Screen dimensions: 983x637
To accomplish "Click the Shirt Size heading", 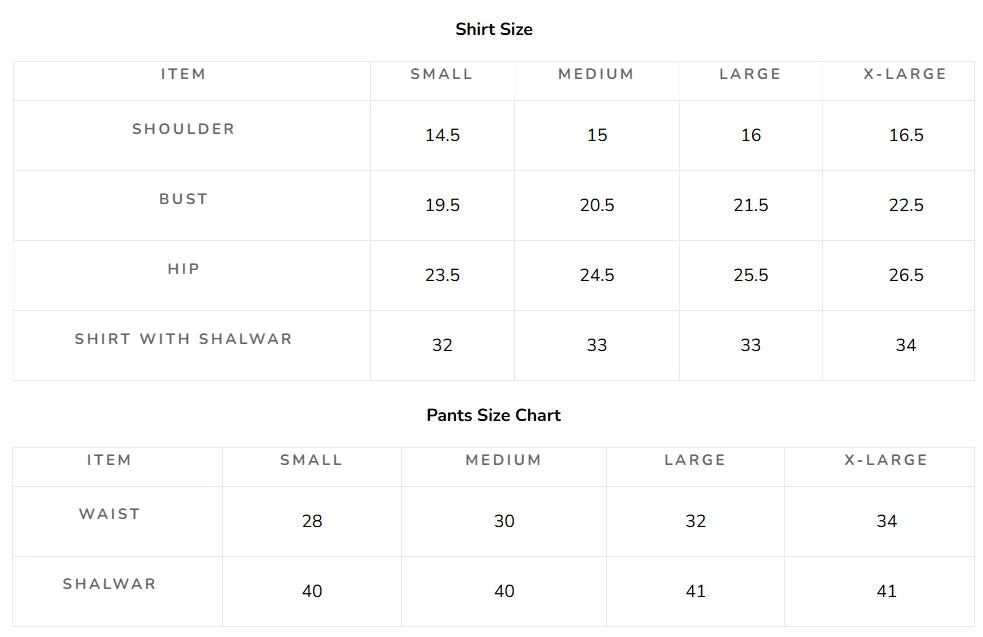I will click(494, 29).
